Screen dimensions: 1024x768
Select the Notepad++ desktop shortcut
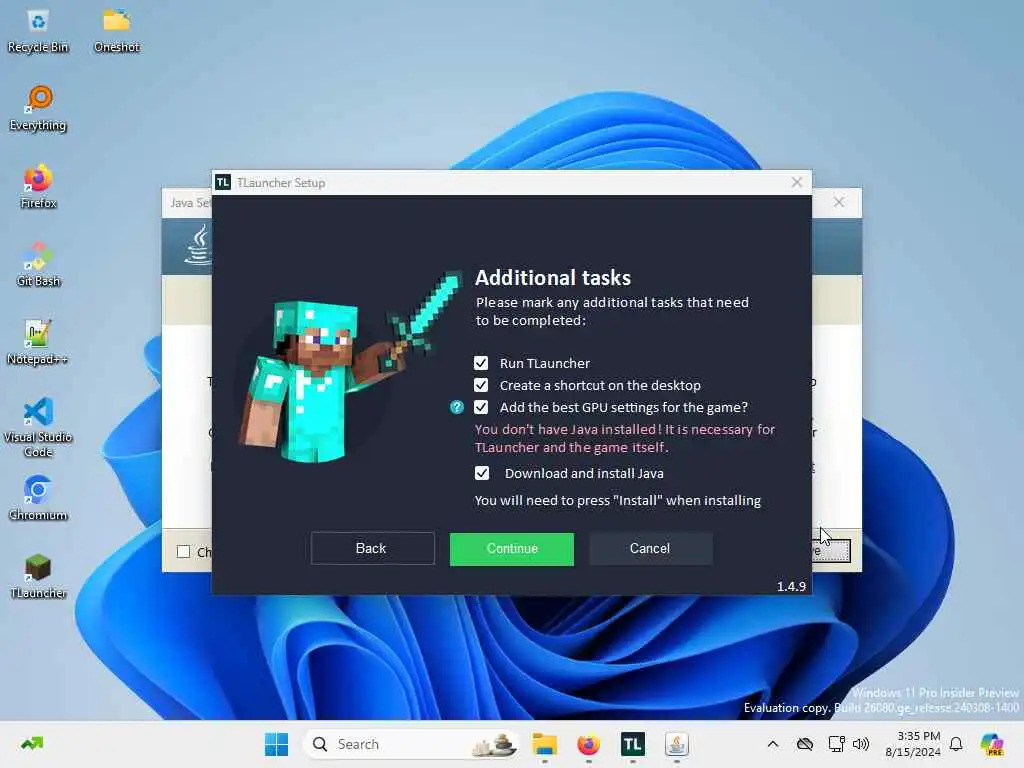click(x=38, y=343)
